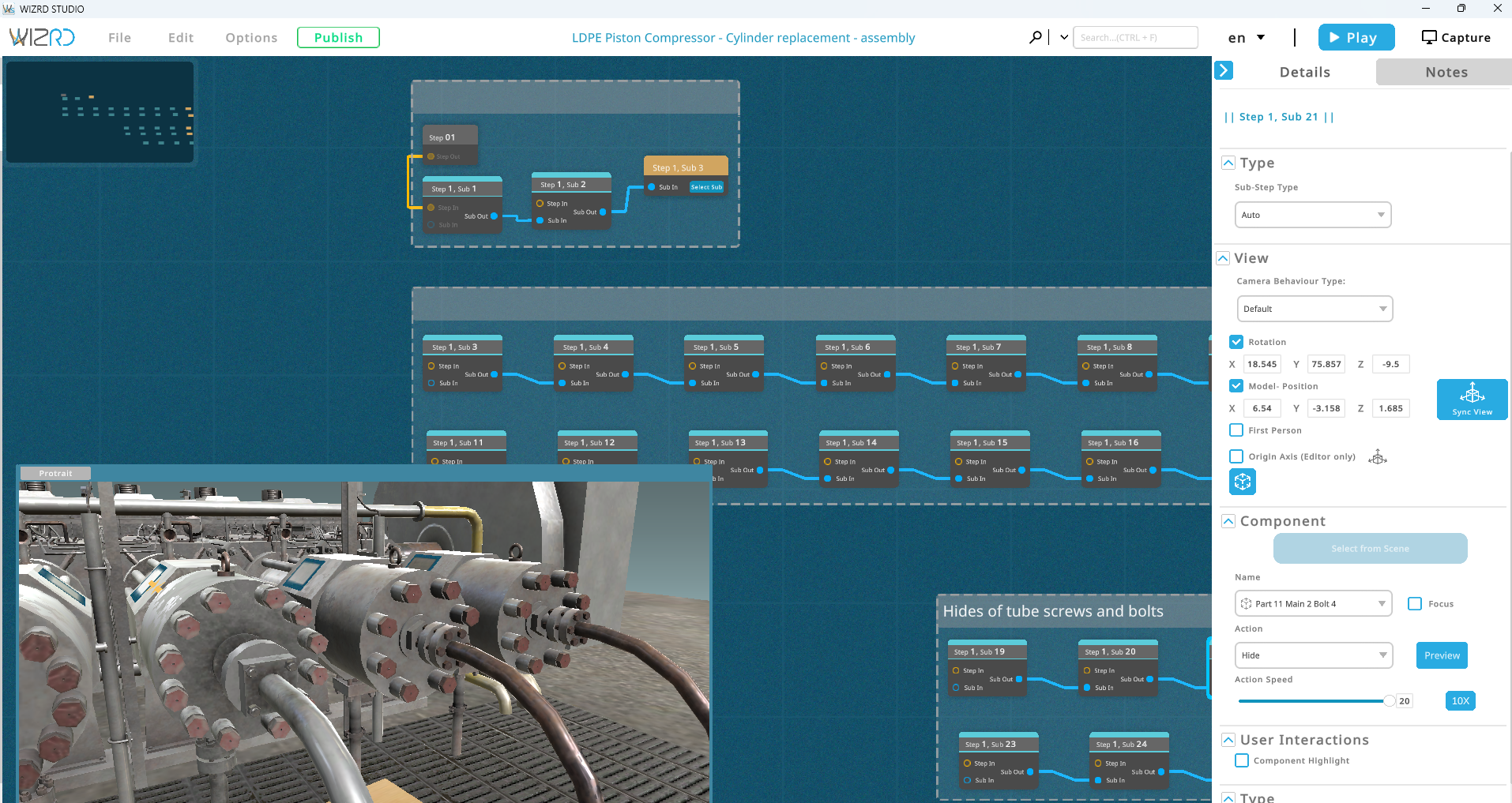Open the search options dropdown arrow
Viewport: 1512px width, 803px height.
click(1064, 37)
